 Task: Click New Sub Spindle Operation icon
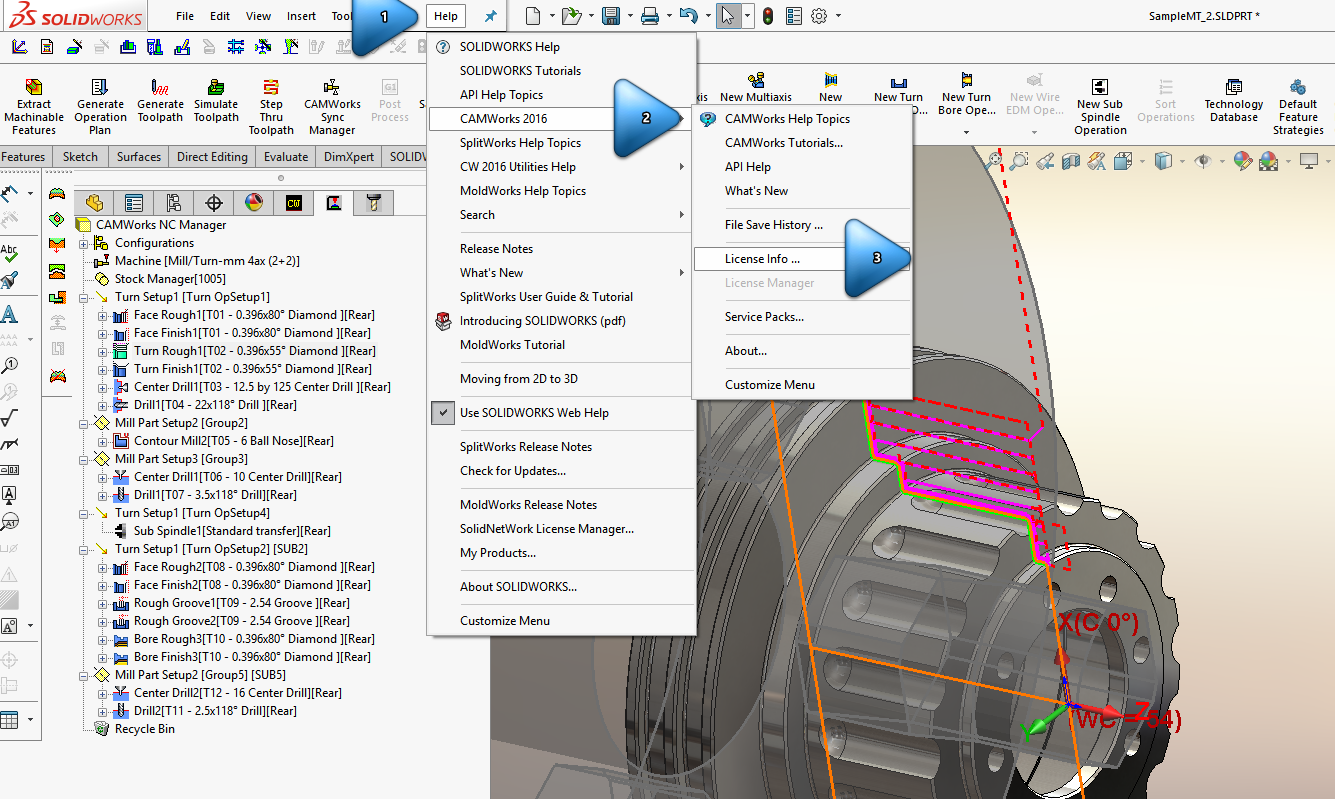(1100, 88)
